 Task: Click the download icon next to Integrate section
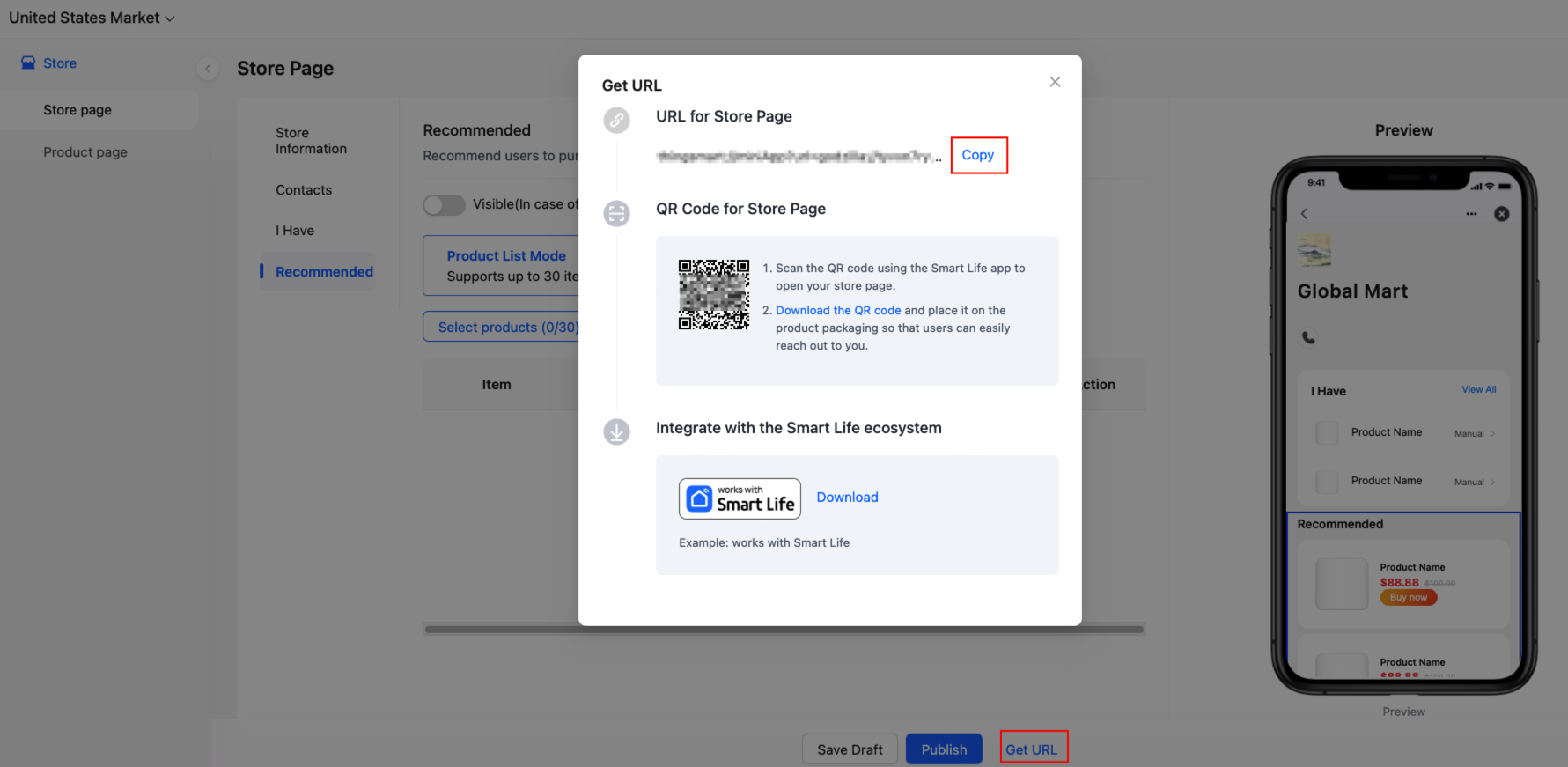(616, 432)
